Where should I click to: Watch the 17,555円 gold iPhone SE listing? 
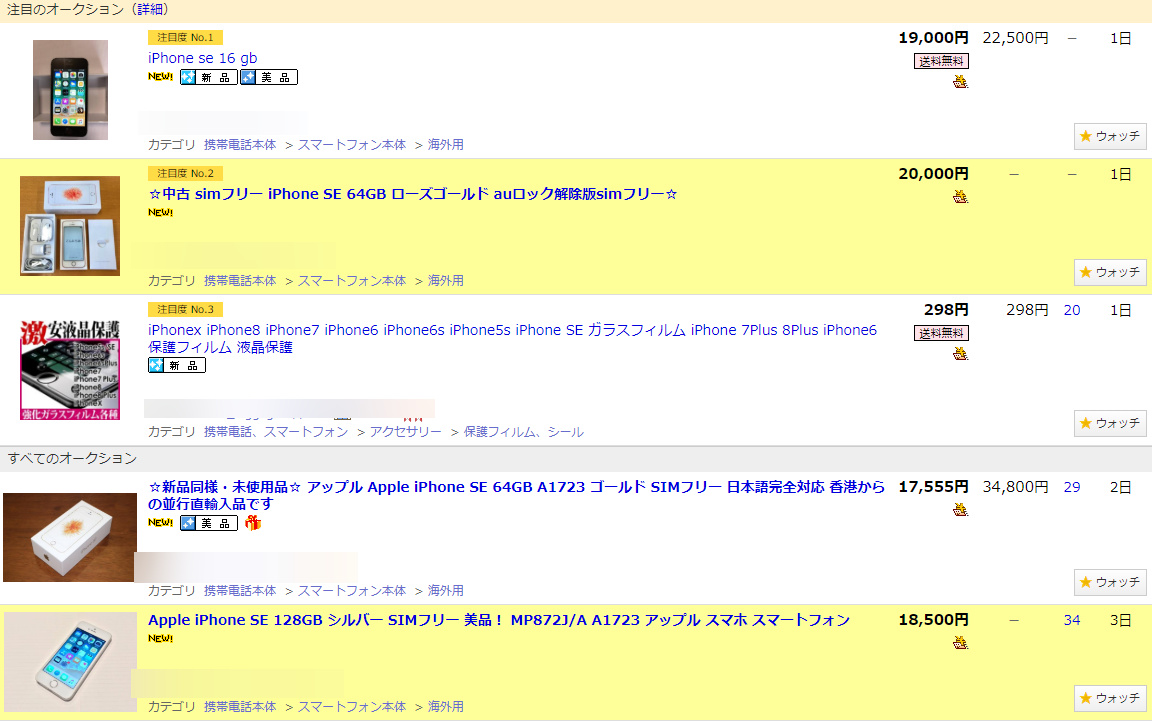(1109, 582)
